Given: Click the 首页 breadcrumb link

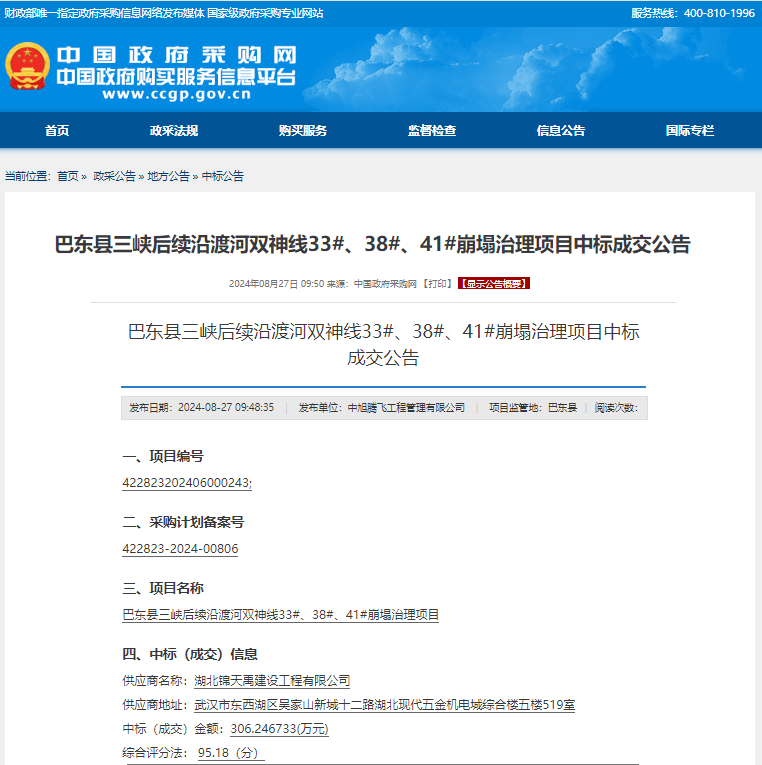Looking at the screenshot, I should (x=67, y=176).
